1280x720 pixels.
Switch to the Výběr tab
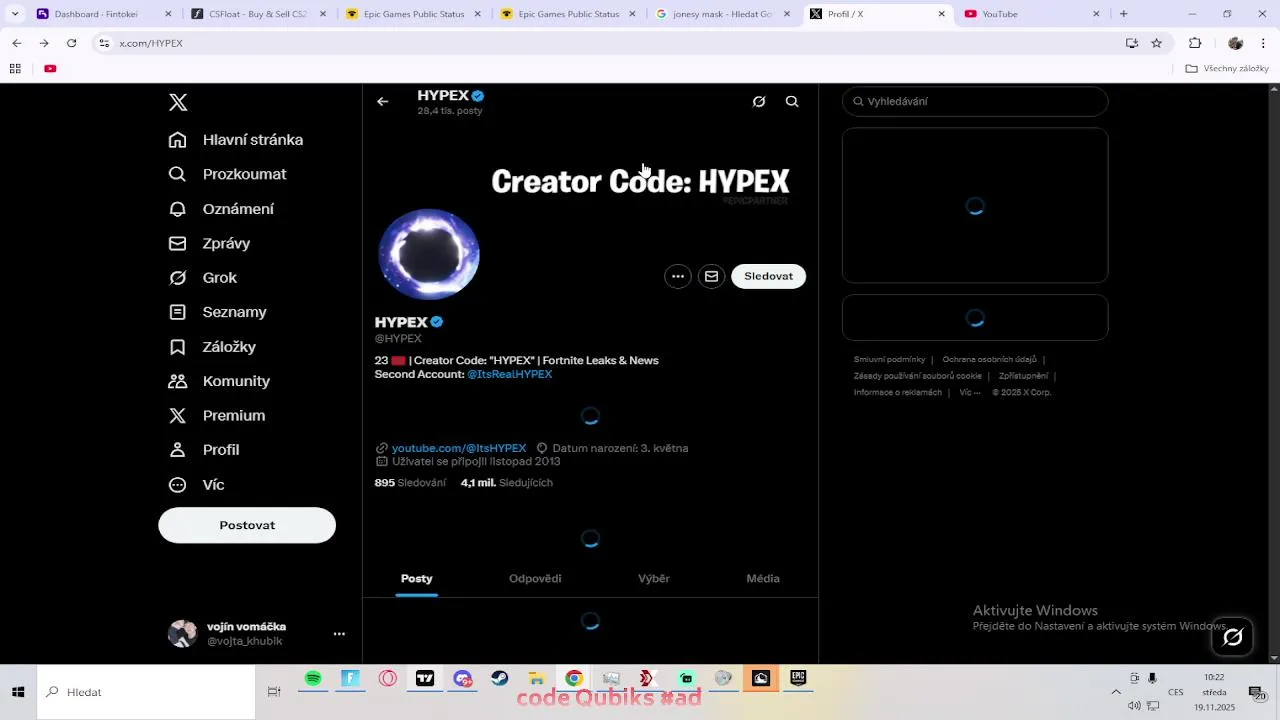(x=654, y=578)
